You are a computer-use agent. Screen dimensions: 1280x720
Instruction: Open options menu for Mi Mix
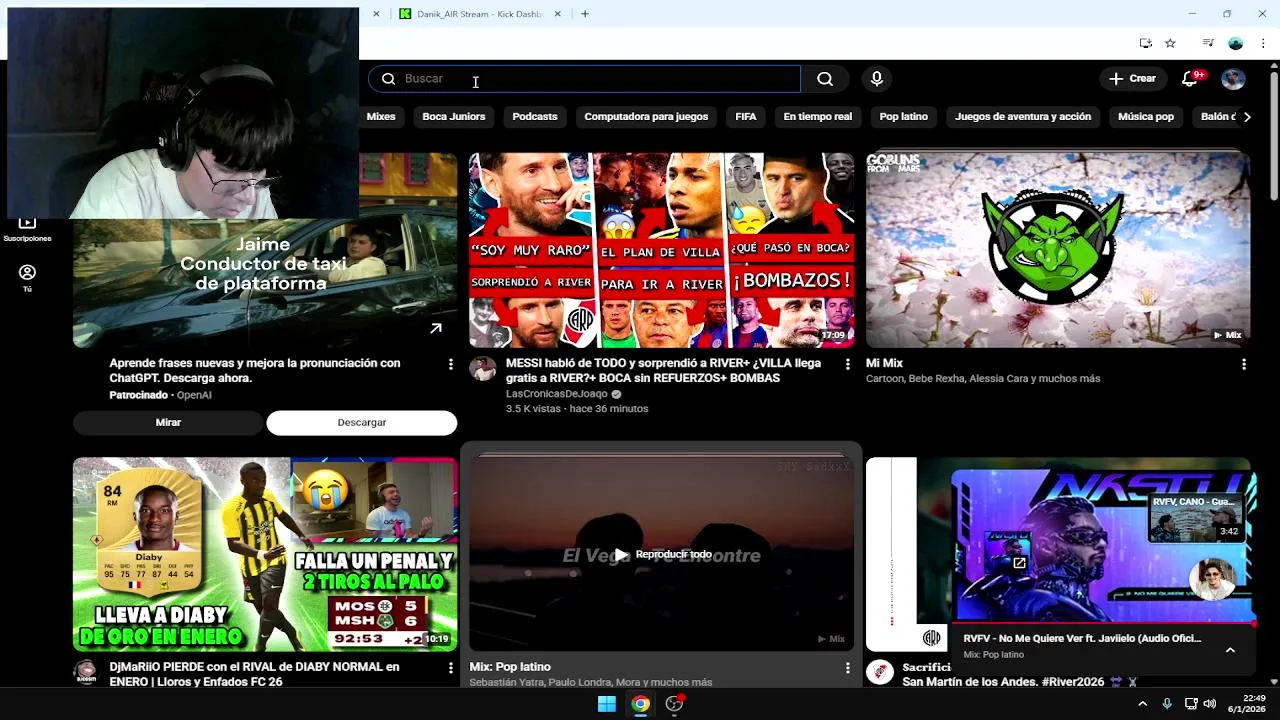click(1243, 365)
